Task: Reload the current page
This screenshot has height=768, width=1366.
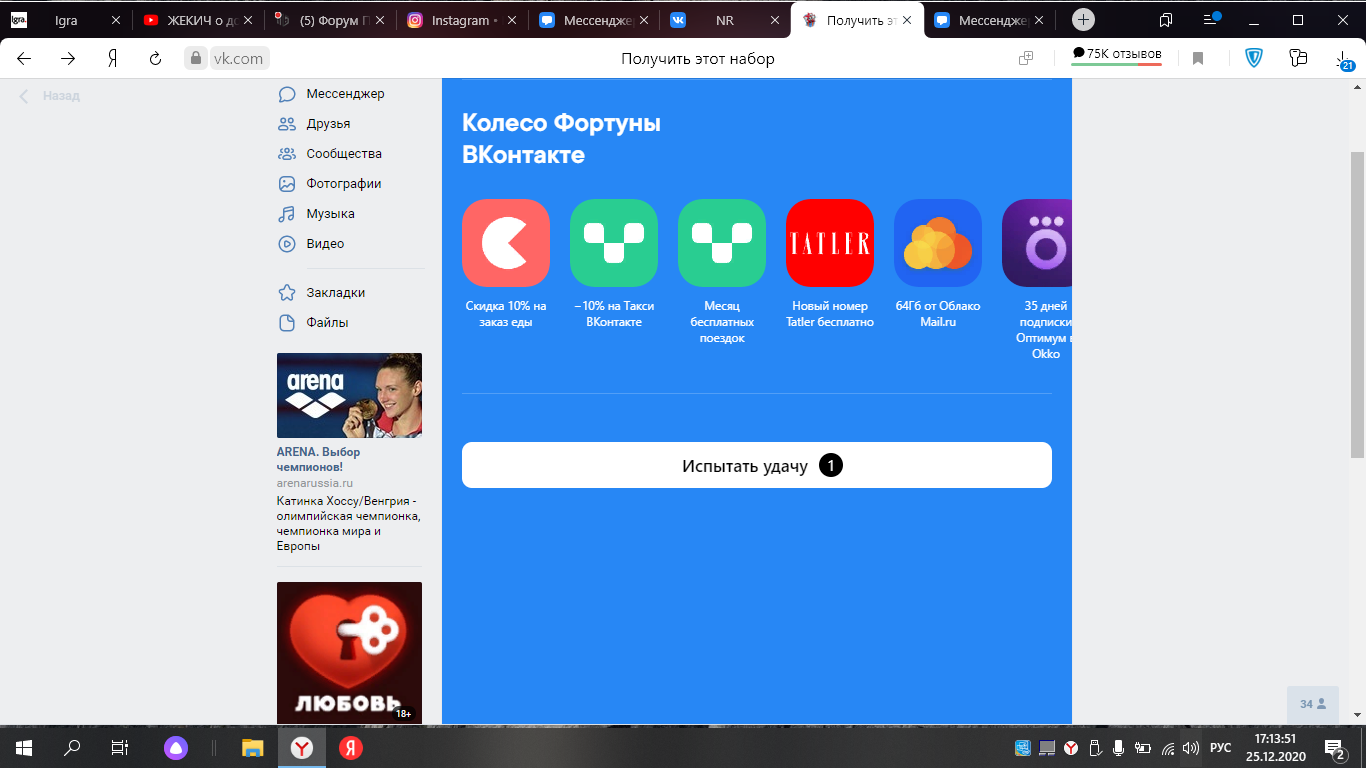Action: (155, 58)
